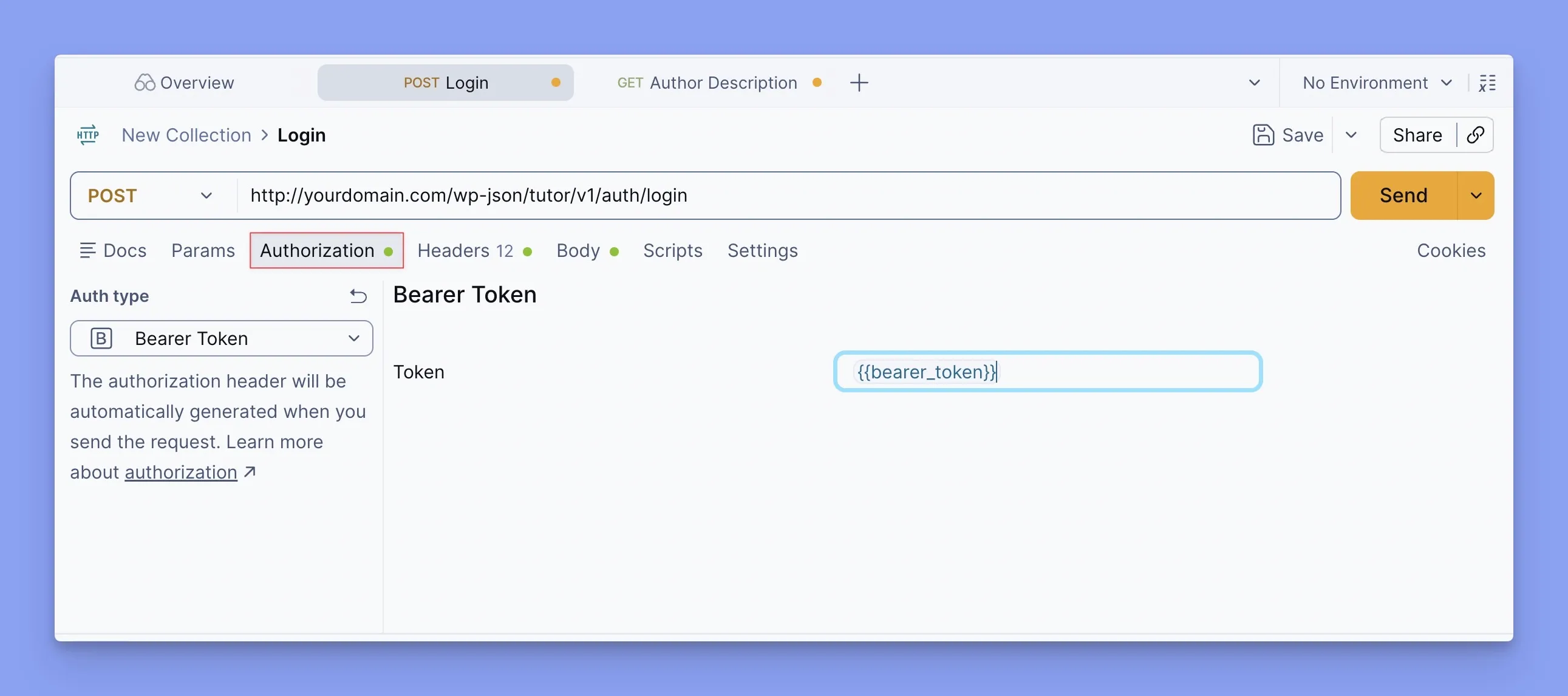This screenshot has width=1568, height=696.
Task: Select the Authorization tab
Action: coord(326,250)
